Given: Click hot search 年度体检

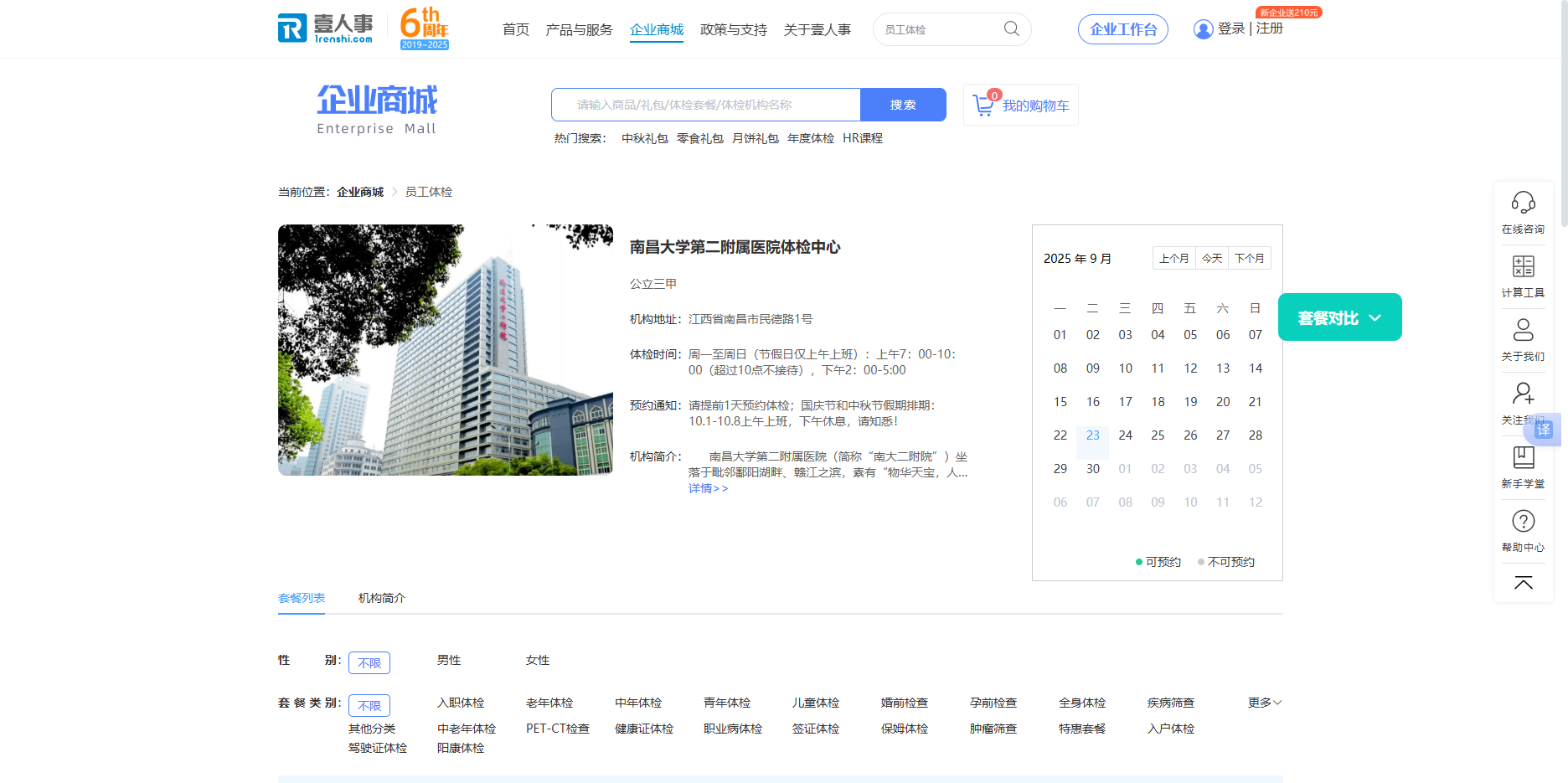Looking at the screenshot, I should pyautogui.click(x=811, y=138).
